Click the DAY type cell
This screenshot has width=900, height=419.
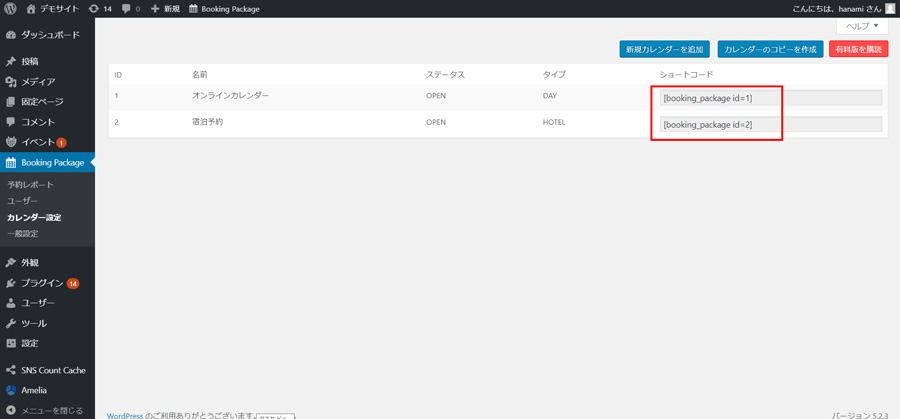549,96
